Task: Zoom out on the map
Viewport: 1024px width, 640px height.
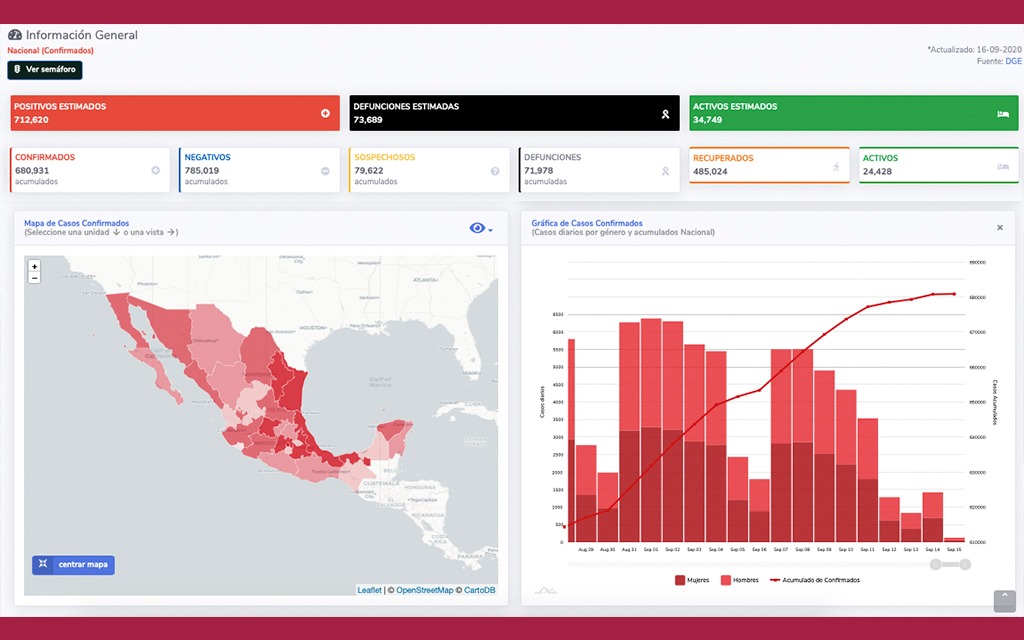Action: (34, 278)
